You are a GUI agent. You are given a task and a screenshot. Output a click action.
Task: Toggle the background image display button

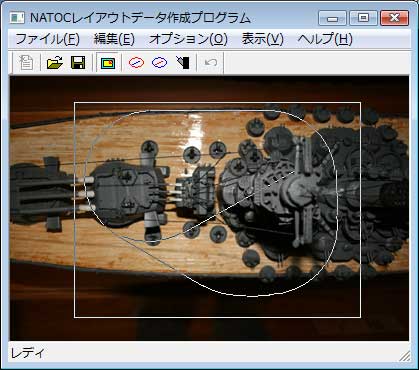coord(108,63)
